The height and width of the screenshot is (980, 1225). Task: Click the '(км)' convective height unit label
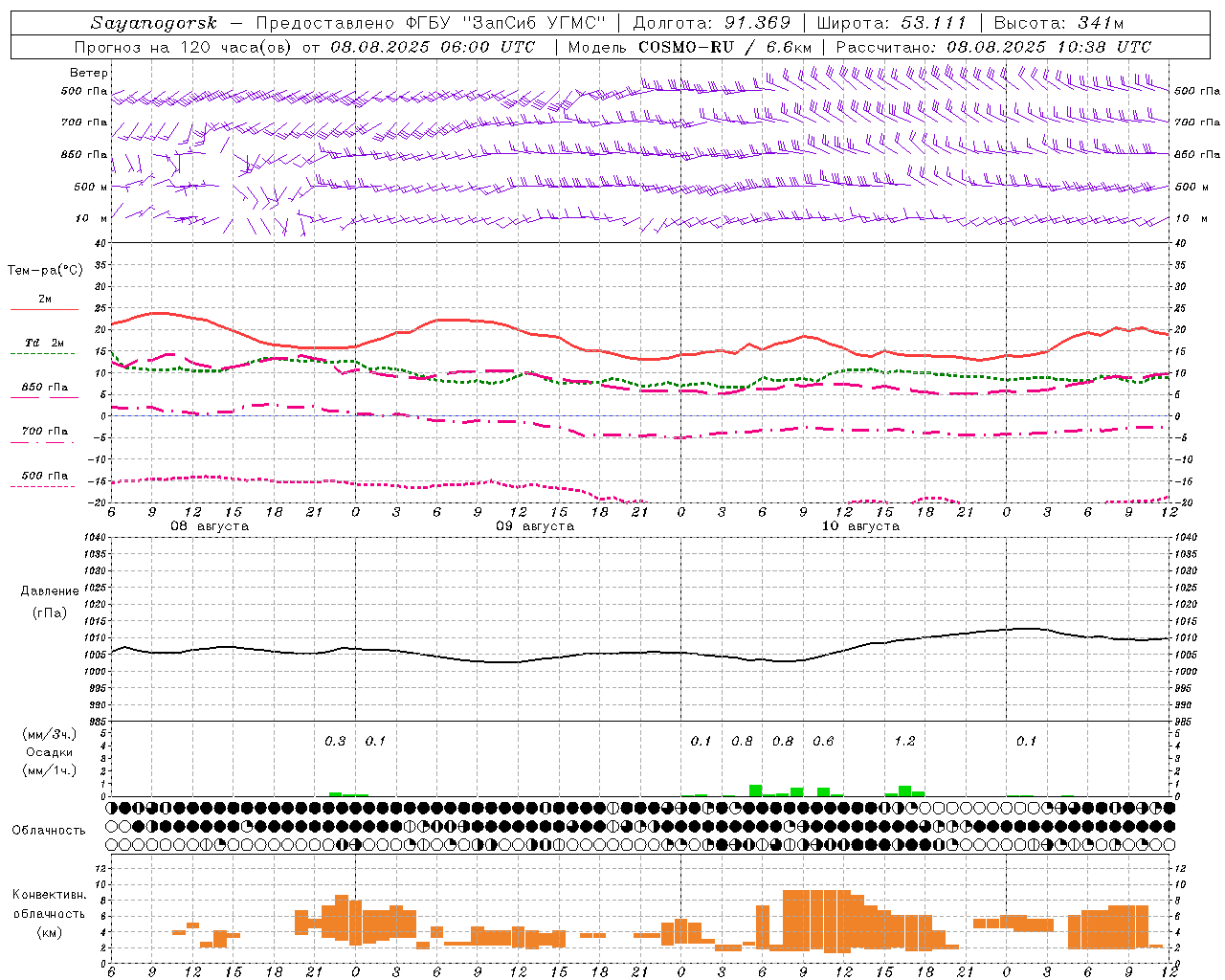[49, 932]
